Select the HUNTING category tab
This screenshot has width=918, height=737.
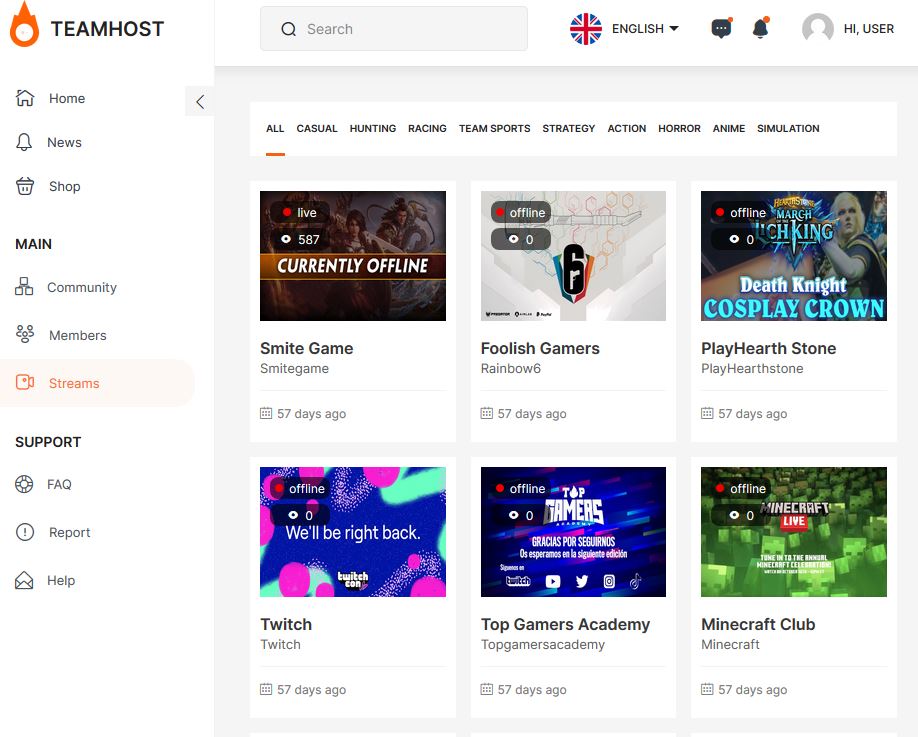373,128
